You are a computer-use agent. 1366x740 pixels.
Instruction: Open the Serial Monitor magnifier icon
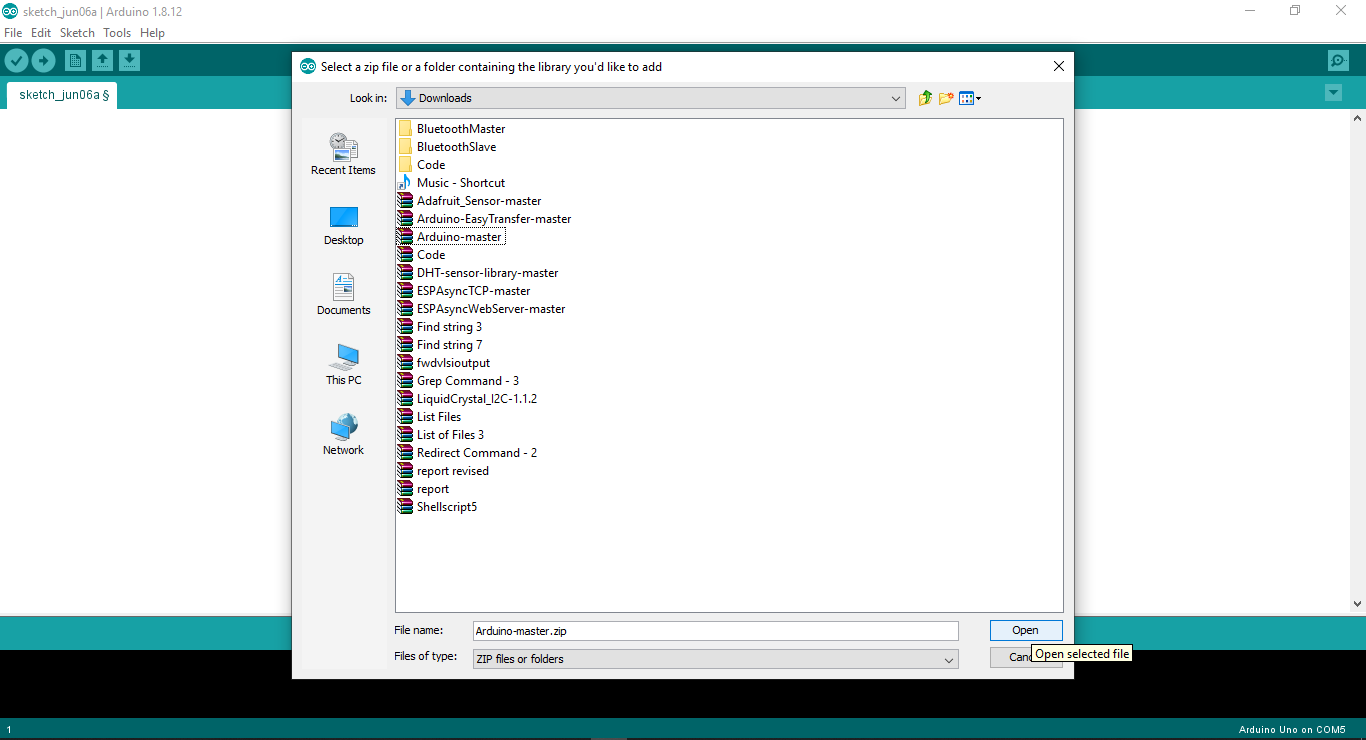tap(1338, 61)
